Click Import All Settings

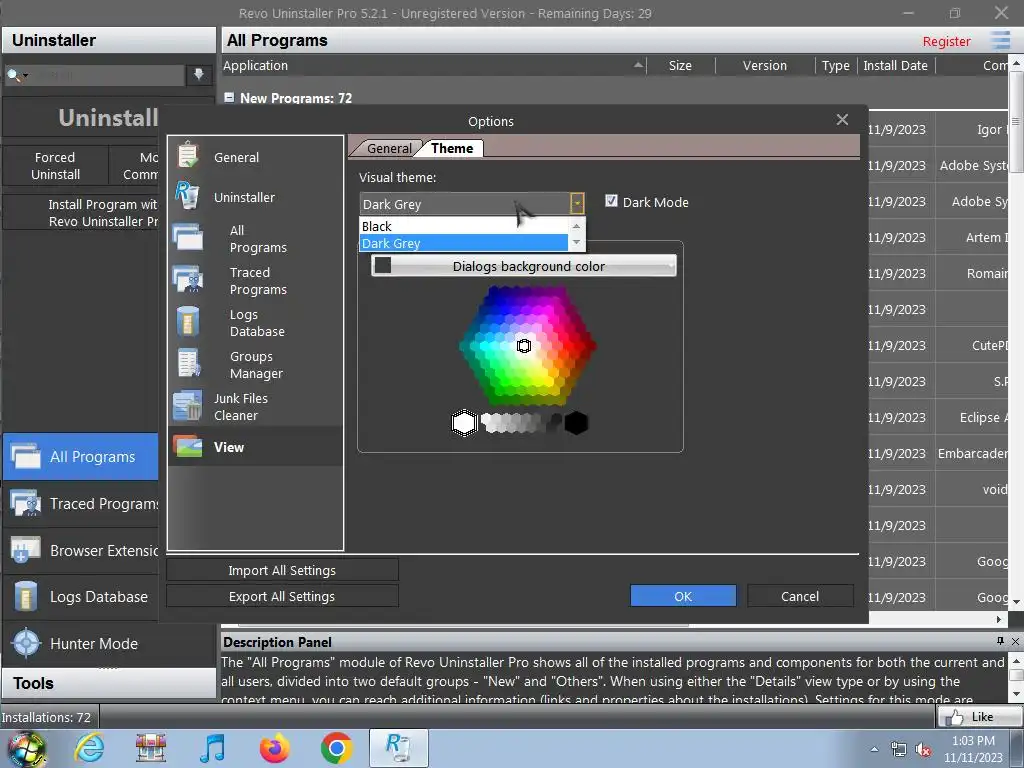pyautogui.click(x=282, y=570)
